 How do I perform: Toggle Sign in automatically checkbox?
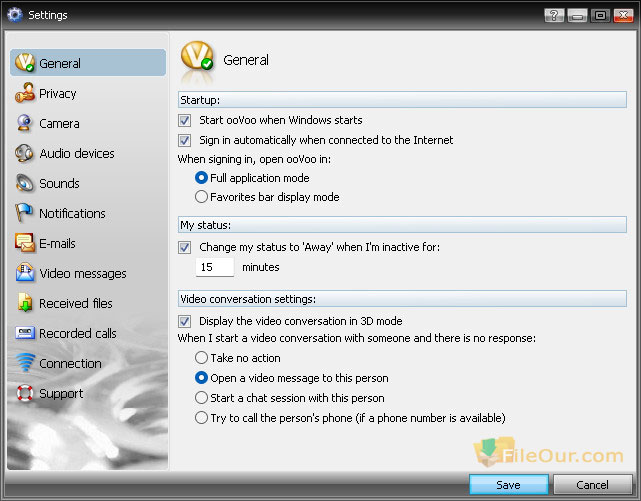coord(184,140)
